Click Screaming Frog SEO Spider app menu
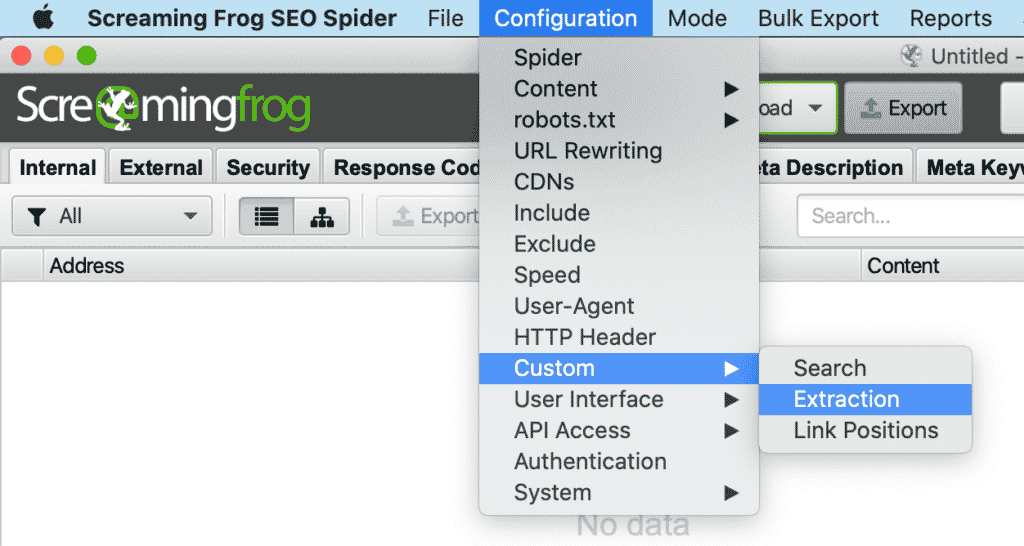This screenshot has height=546, width=1024. point(242,18)
